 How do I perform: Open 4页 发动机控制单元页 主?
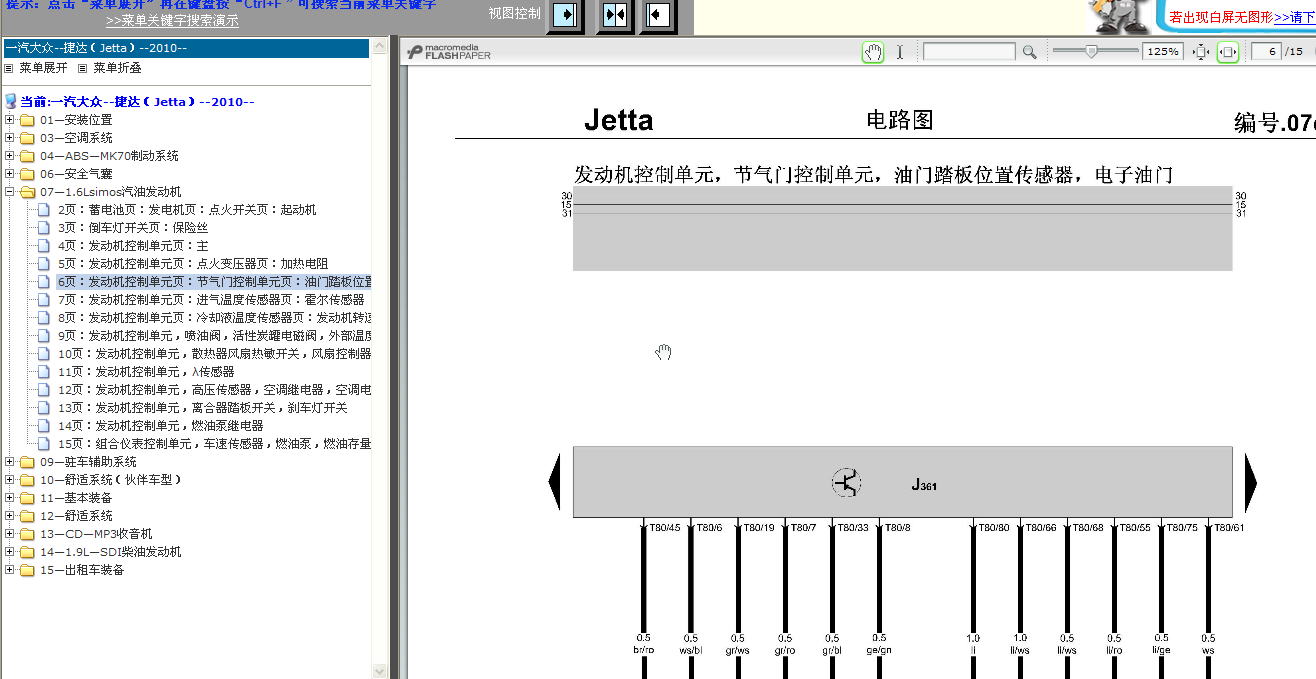pos(133,246)
